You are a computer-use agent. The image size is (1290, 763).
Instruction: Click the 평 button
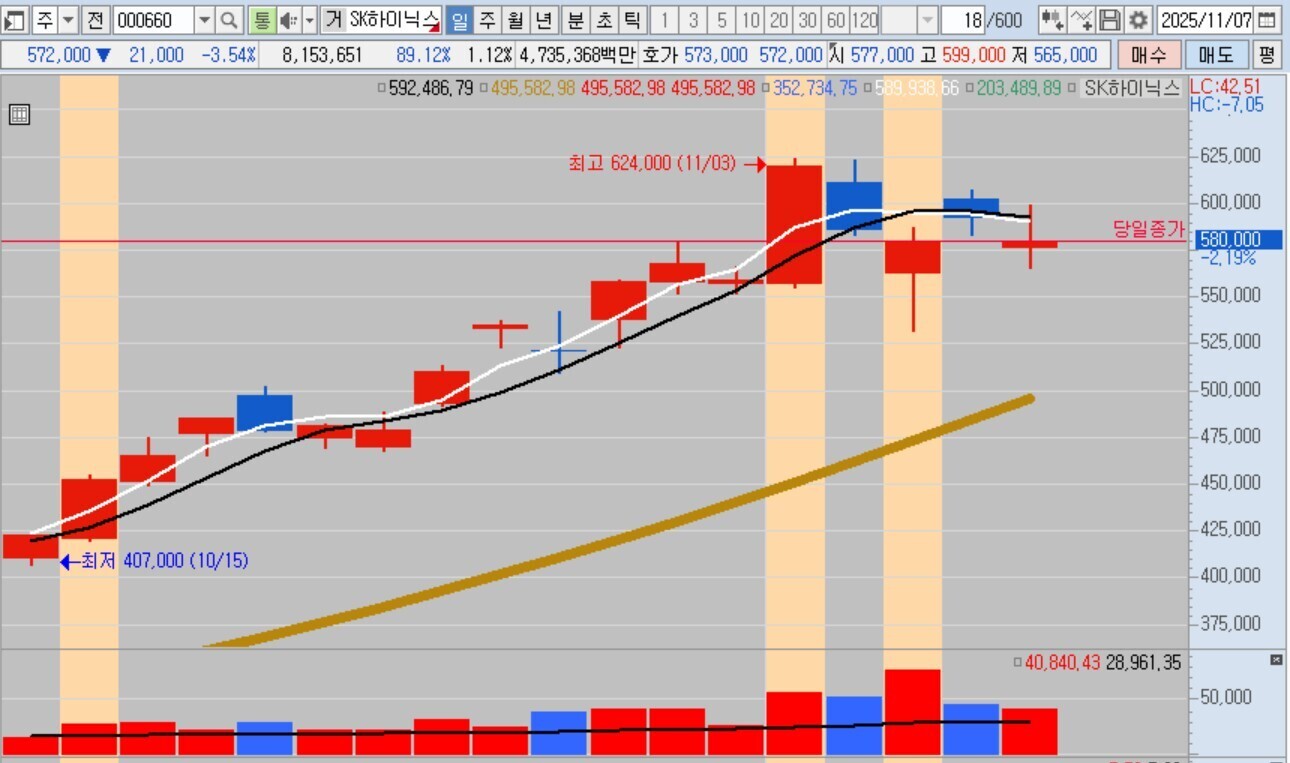[1267, 55]
